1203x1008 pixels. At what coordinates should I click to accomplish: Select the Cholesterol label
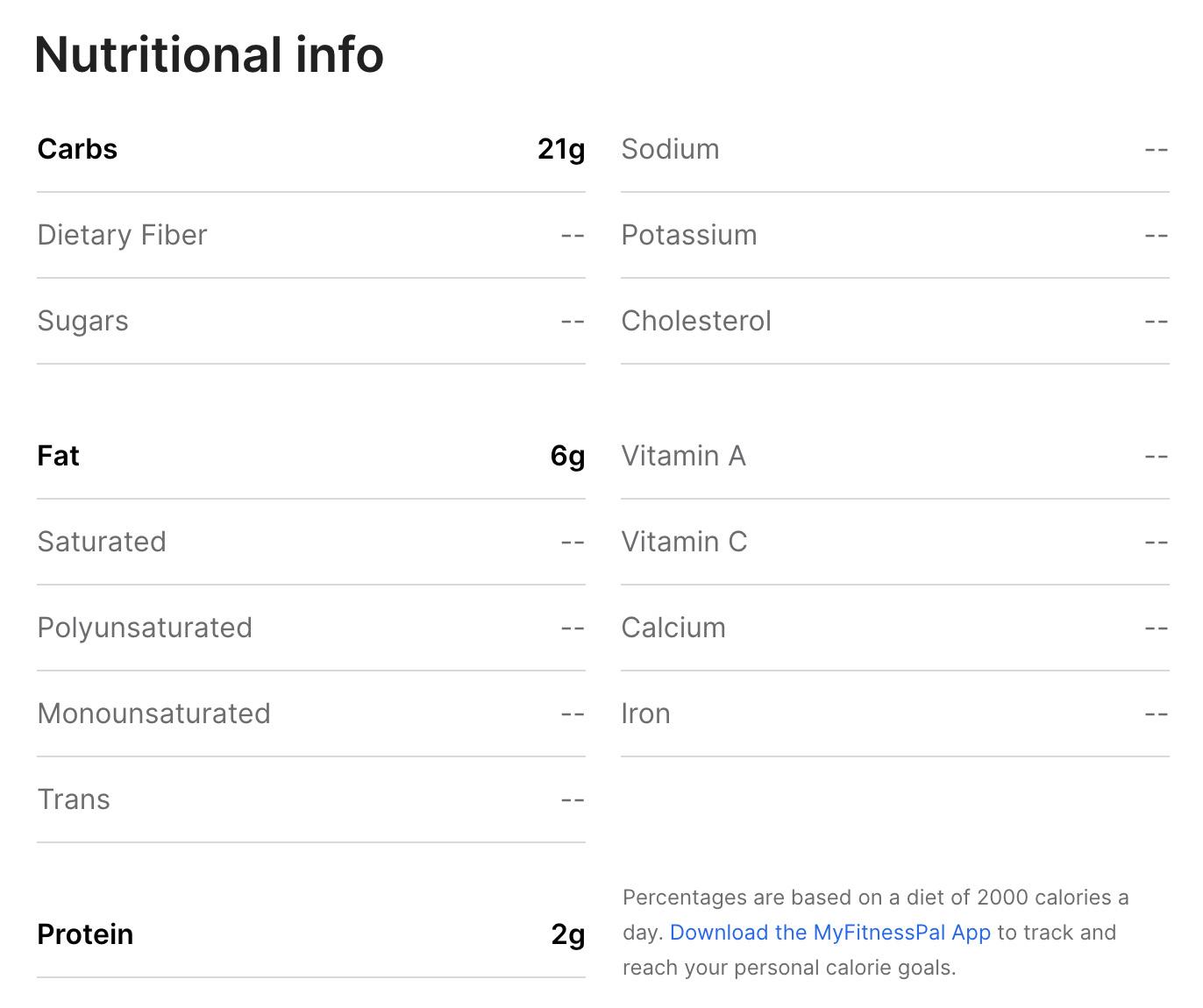click(x=696, y=321)
